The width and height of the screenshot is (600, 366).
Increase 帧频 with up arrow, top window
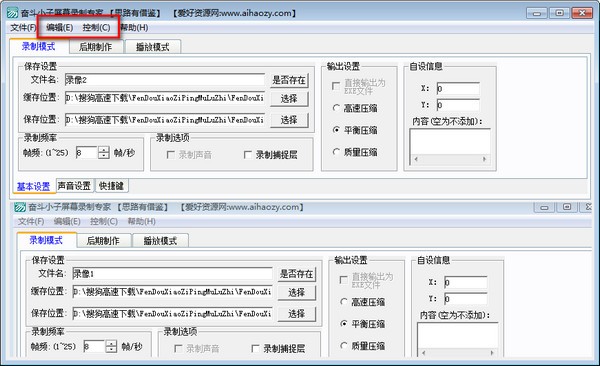pyautogui.click(x=104, y=150)
